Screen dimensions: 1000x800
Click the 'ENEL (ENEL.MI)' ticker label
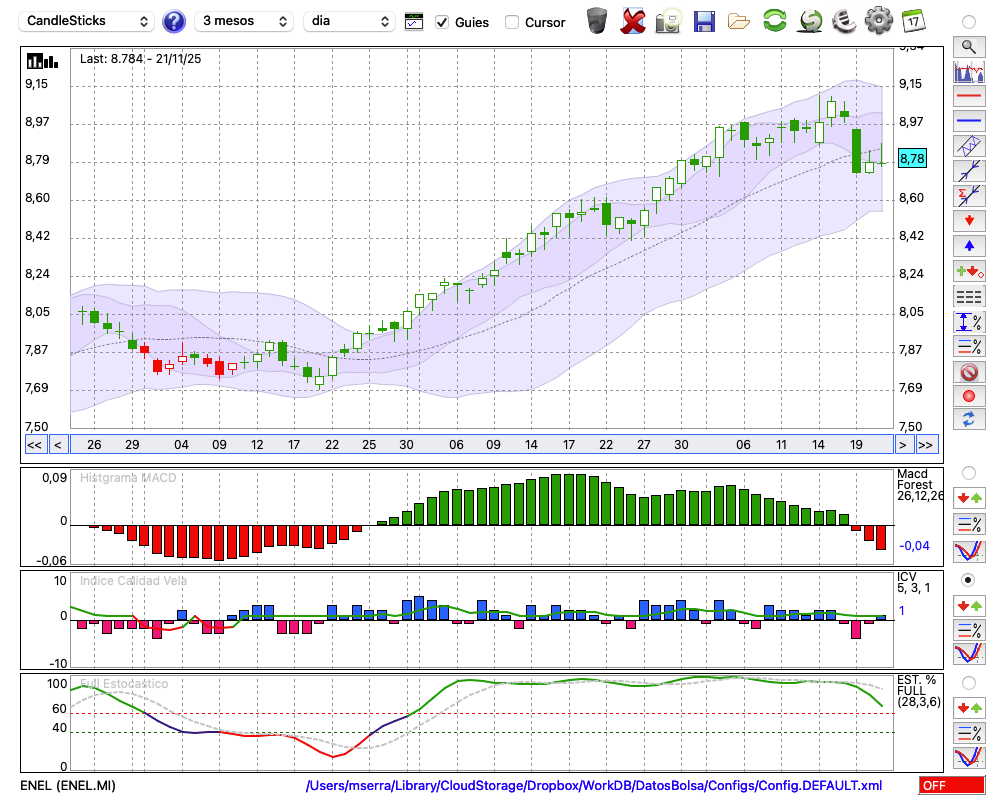pyautogui.click(x=68, y=785)
